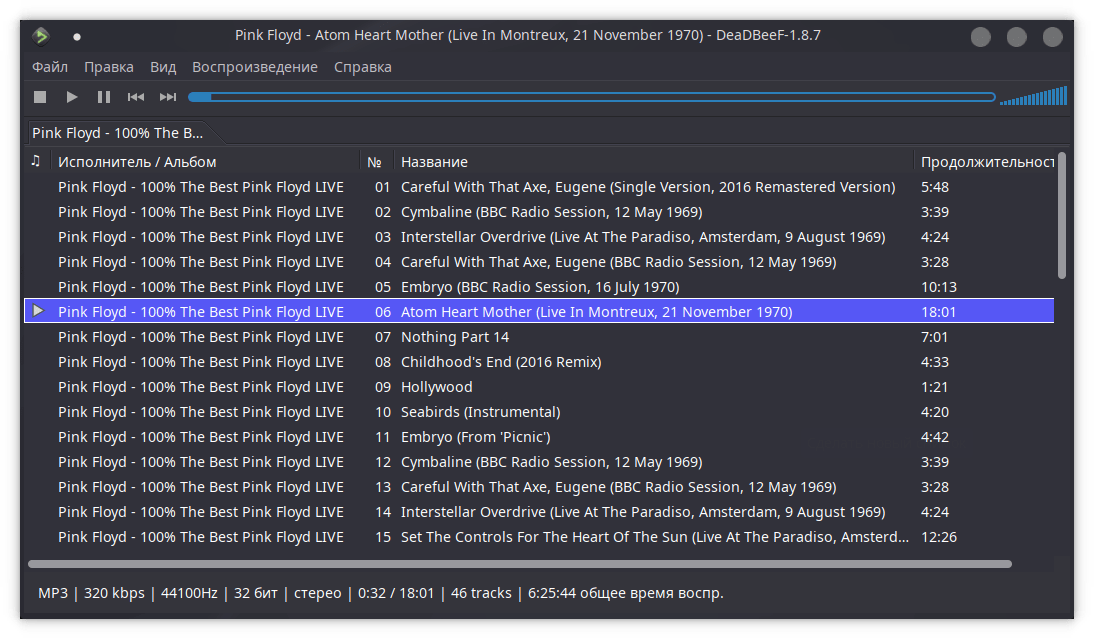The width and height of the screenshot is (1094, 639).
Task: Click the vertical playlist scrollbar
Action: tap(1062, 215)
